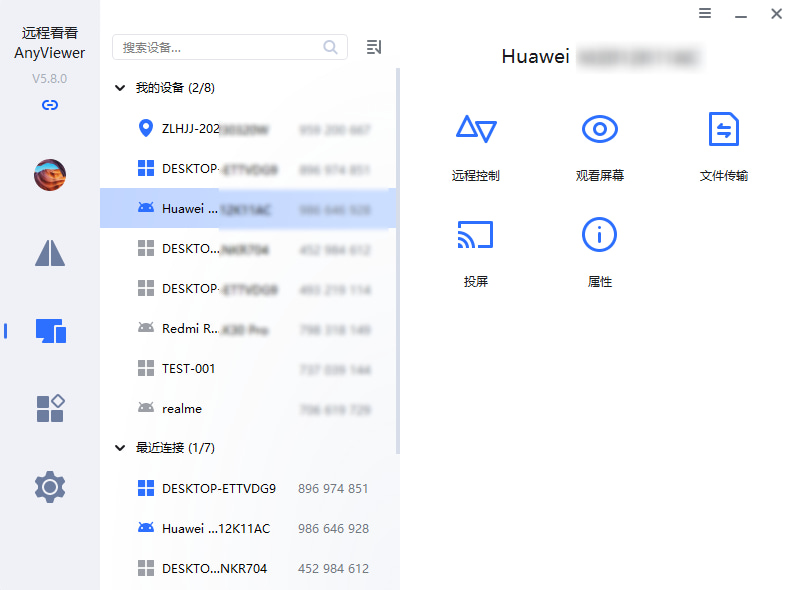Select recent connection Huawei ...12K11AC
Viewport: 796px width, 590px height.
(x=248, y=529)
